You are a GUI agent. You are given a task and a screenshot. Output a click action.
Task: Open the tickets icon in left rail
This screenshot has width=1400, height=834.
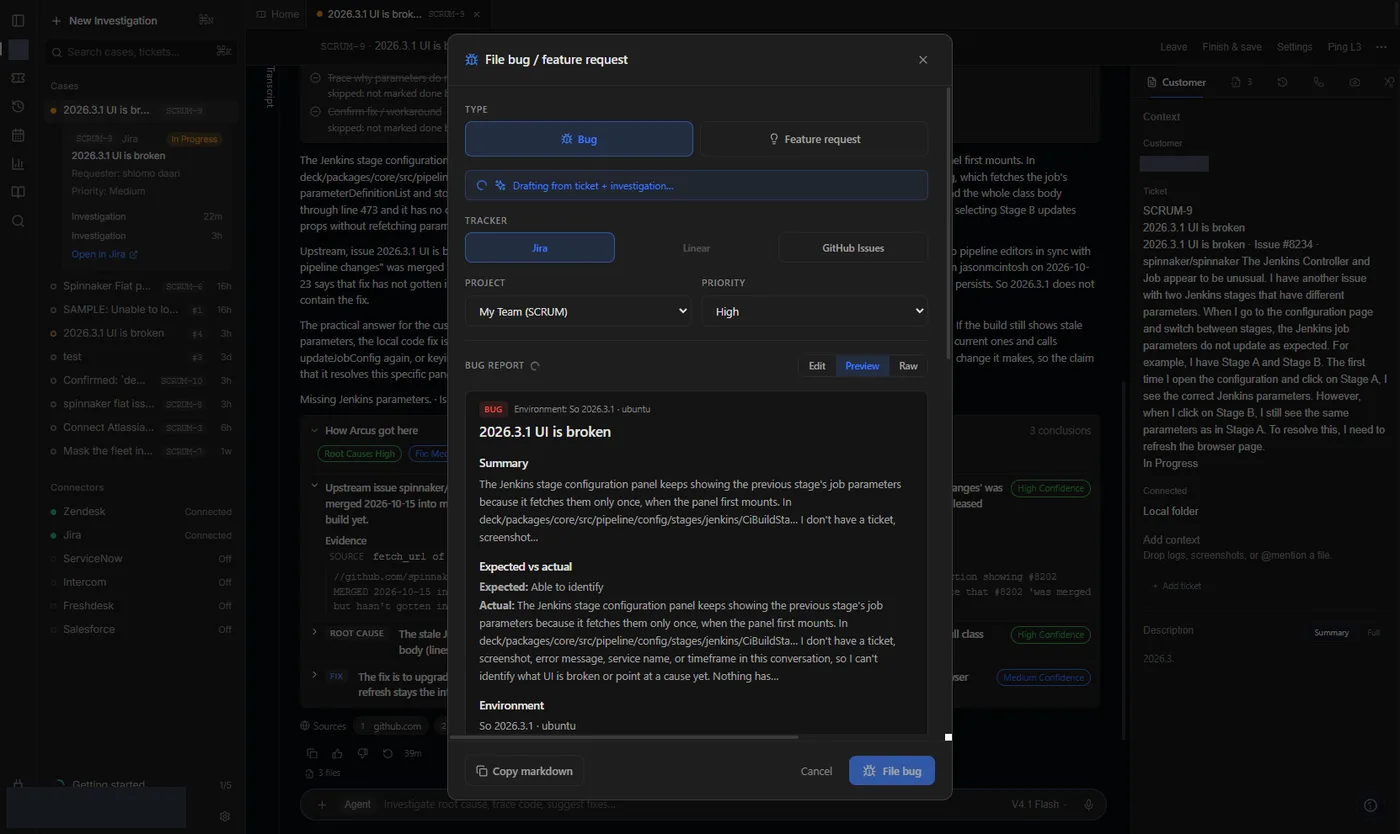[x=18, y=78]
